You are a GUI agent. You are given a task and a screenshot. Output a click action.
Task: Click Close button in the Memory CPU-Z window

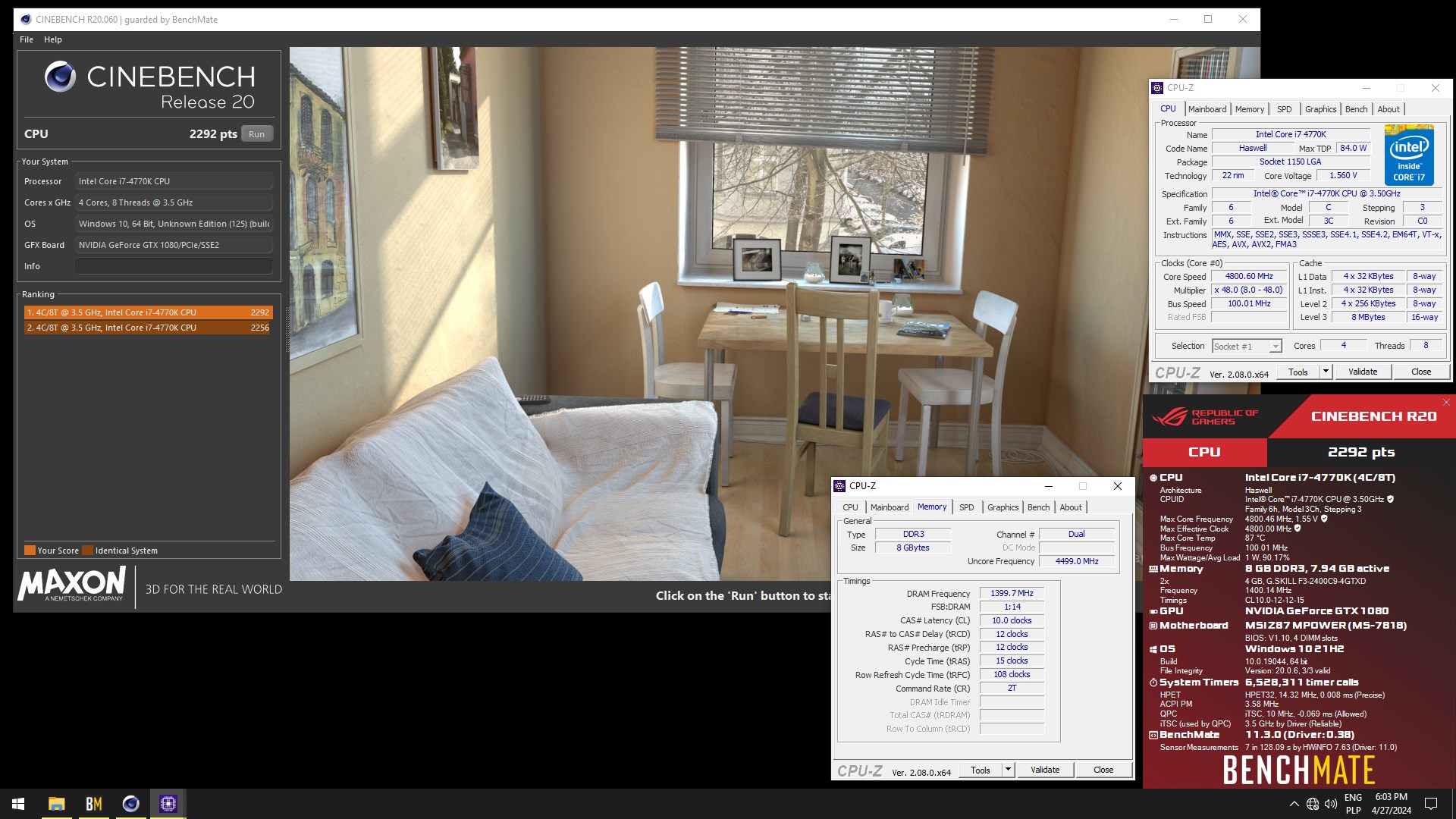tap(1103, 770)
